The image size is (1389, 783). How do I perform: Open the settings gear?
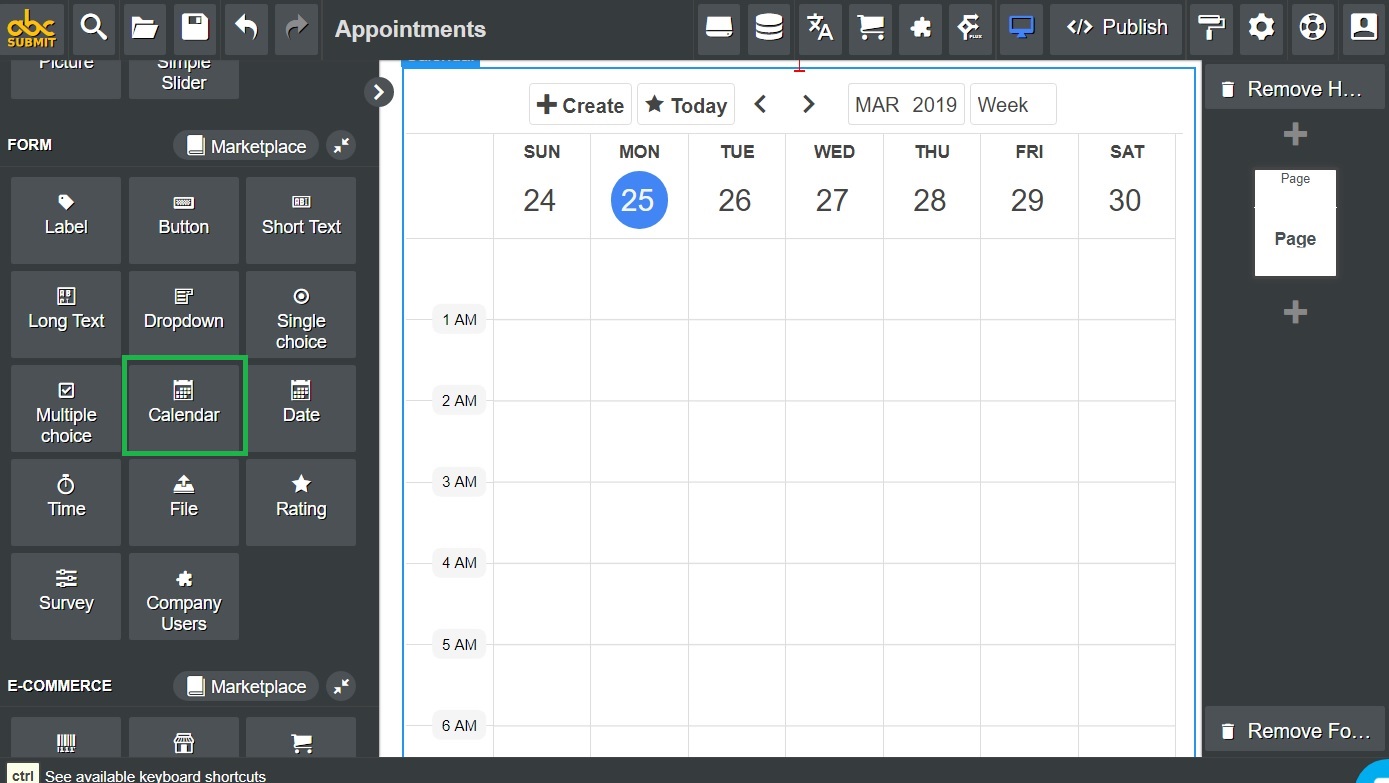point(1261,29)
